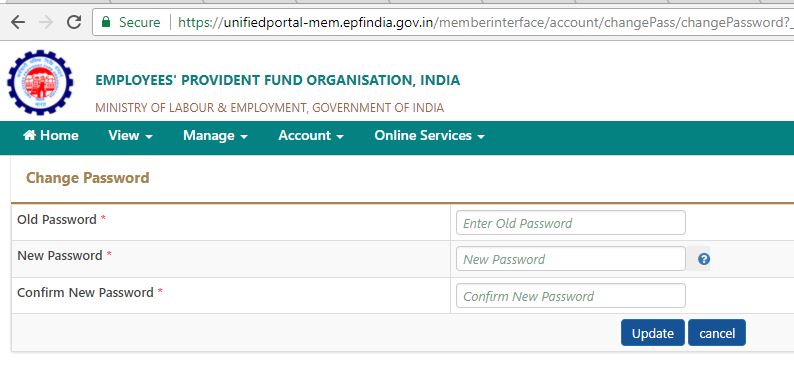Focus the Confirm New Password field

point(571,296)
